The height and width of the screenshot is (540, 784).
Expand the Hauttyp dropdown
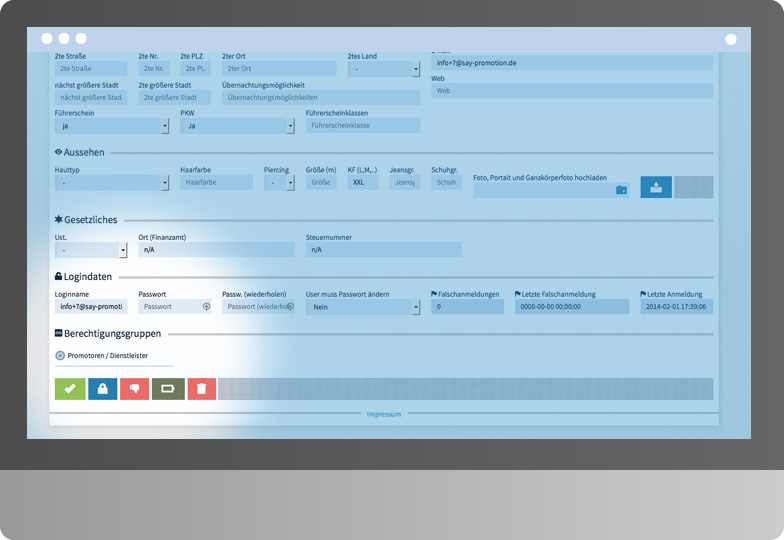pyautogui.click(x=112, y=183)
